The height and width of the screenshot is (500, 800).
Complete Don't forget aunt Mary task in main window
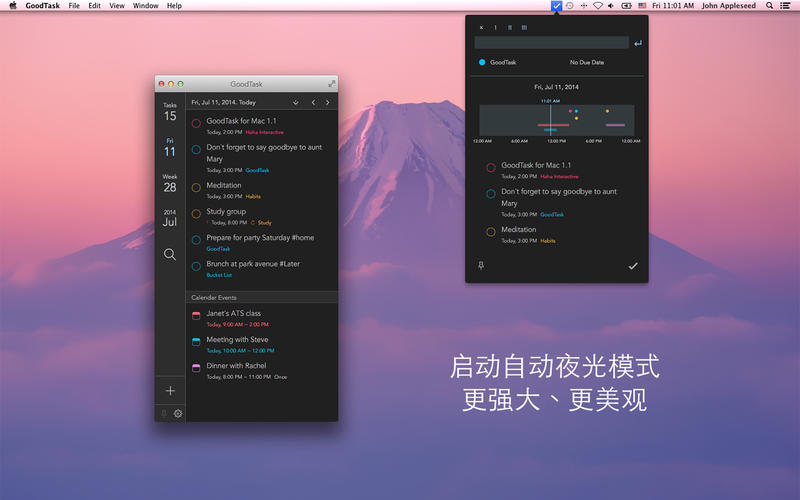196,149
